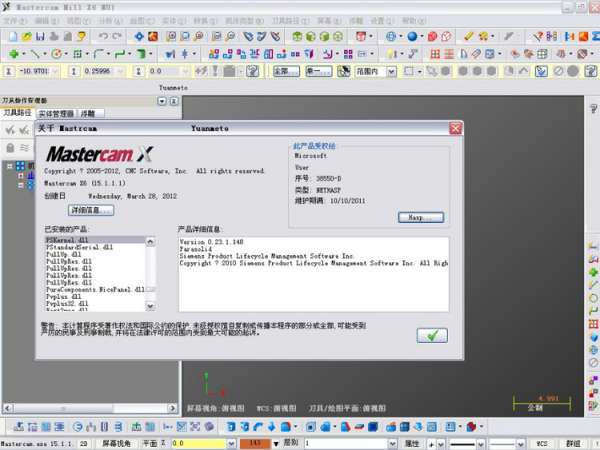Click the 全部 select-all button
Image resolution: width=600 pixels, height=450 pixels.
coord(286,72)
